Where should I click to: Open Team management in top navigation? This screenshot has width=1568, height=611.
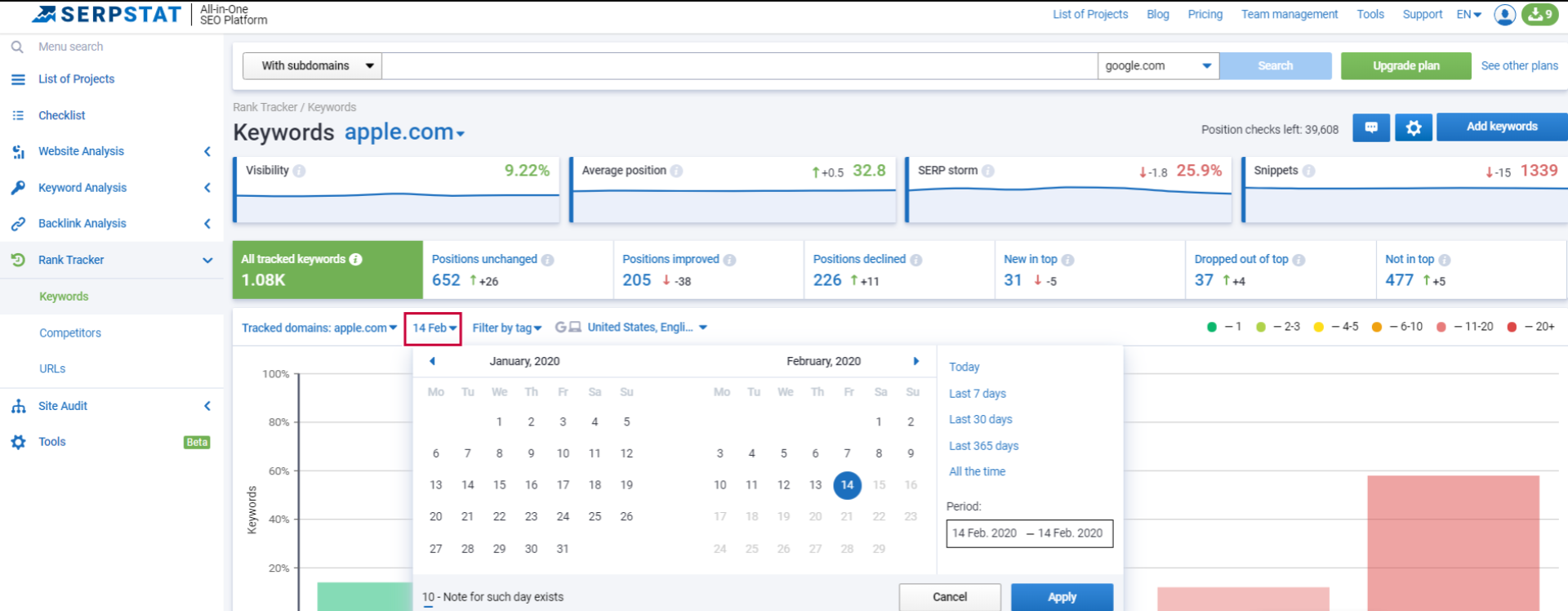point(1289,14)
